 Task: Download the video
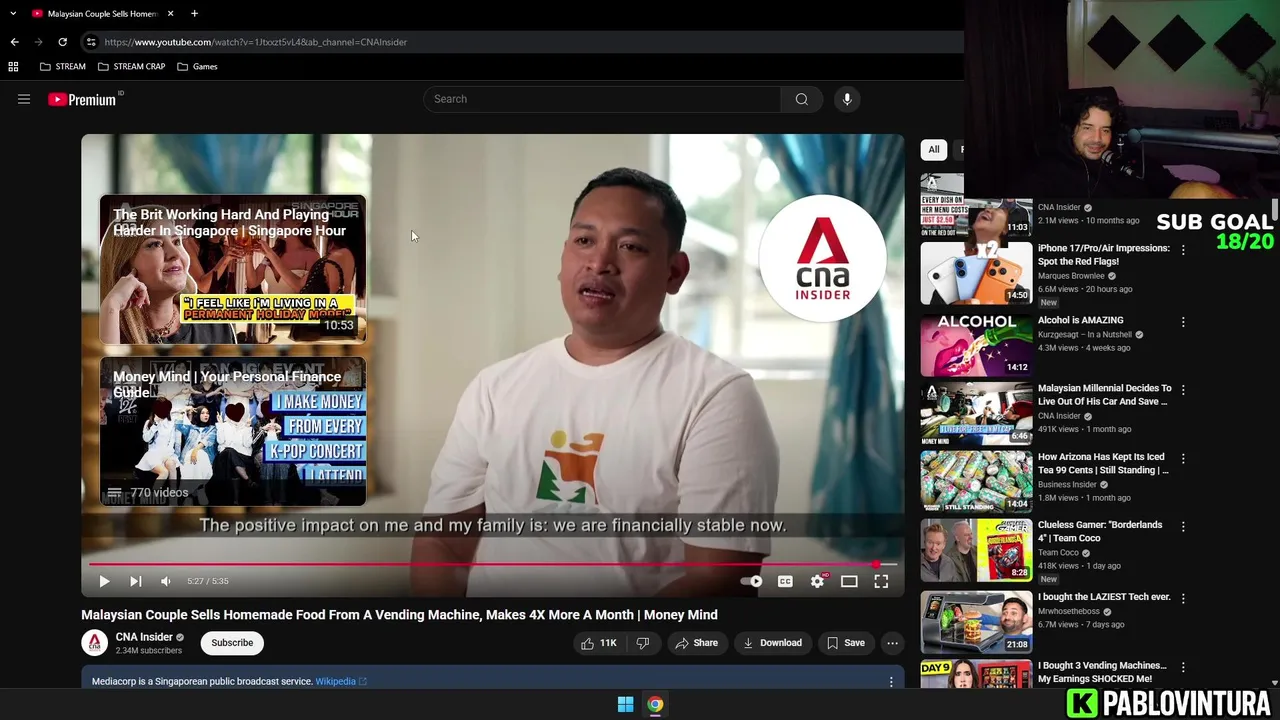point(772,643)
